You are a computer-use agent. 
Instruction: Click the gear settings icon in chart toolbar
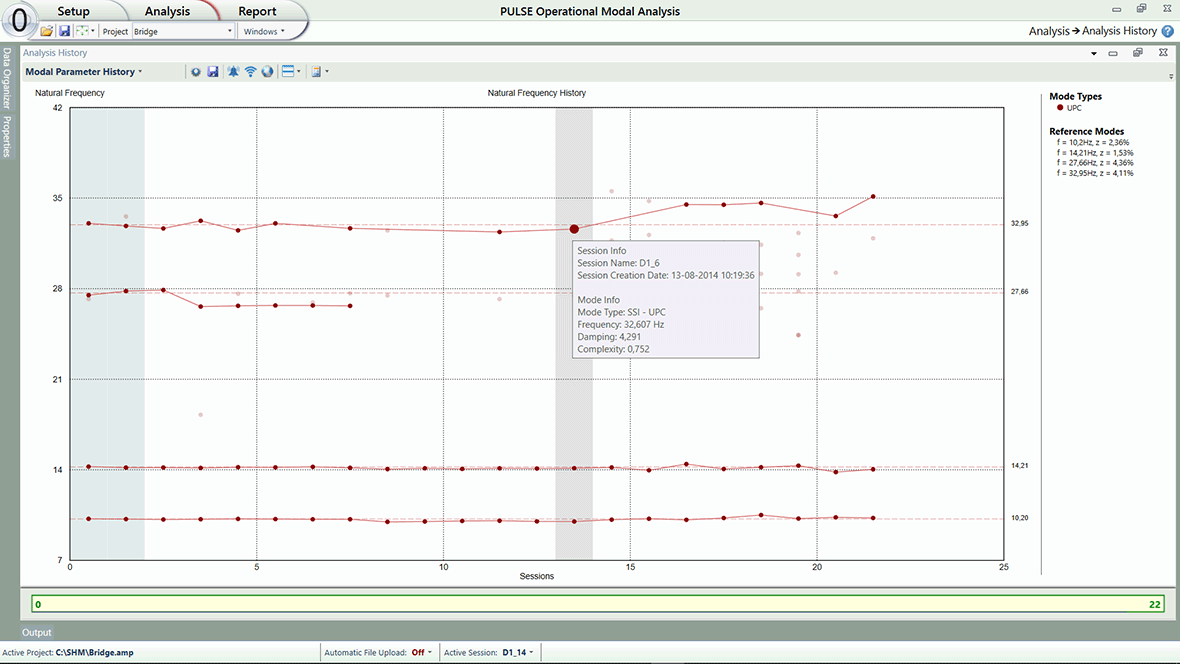(196, 72)
